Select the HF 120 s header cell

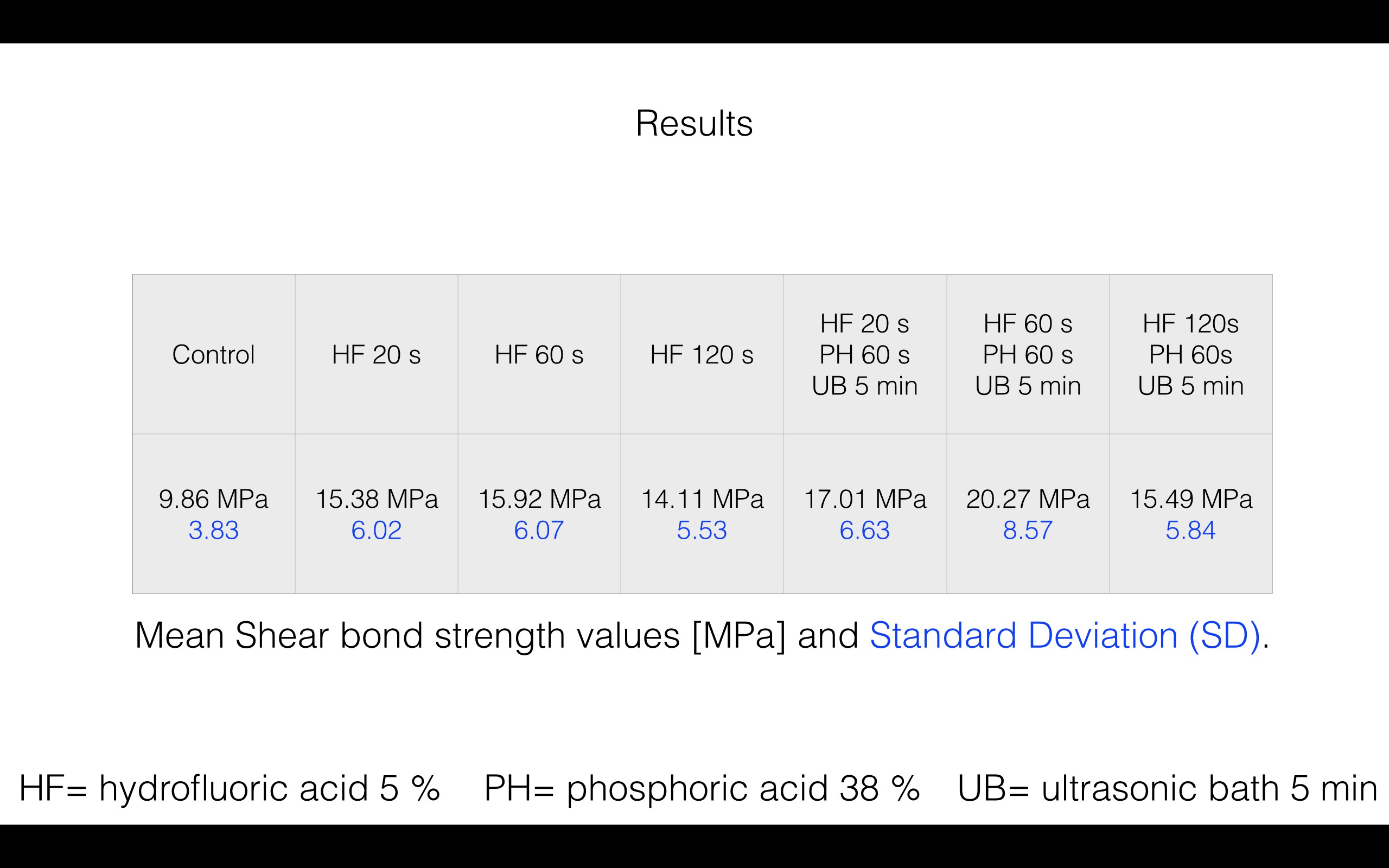point(702,354)
